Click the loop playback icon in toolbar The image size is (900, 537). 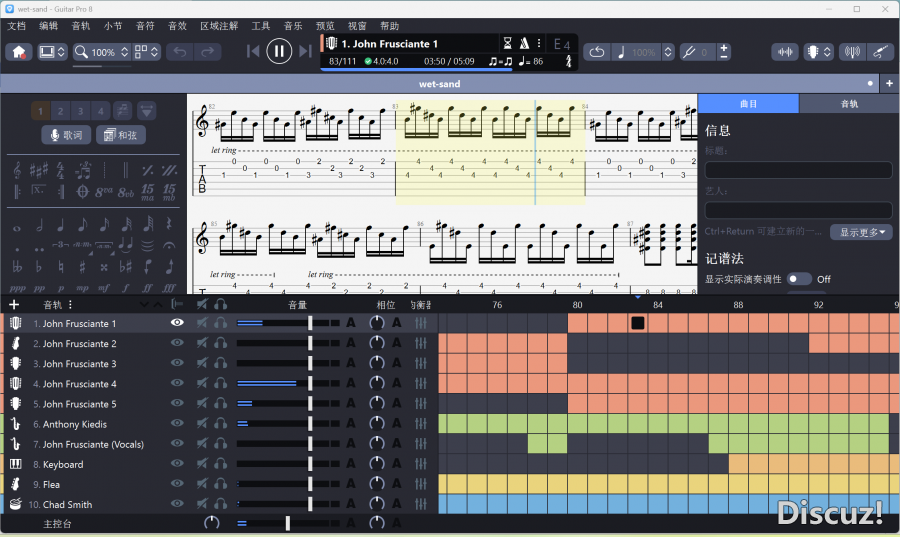pos(596,52)
